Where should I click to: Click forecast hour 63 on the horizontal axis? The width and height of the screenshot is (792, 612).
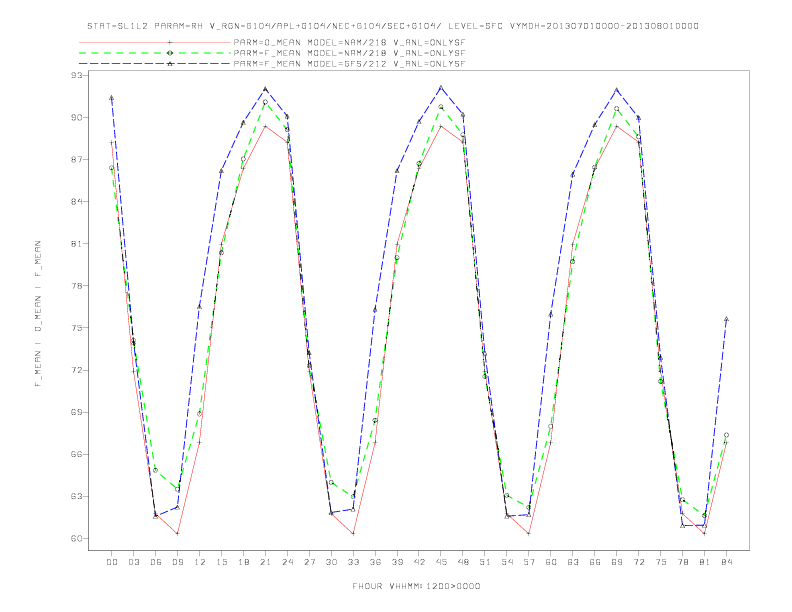pos(573,562)
